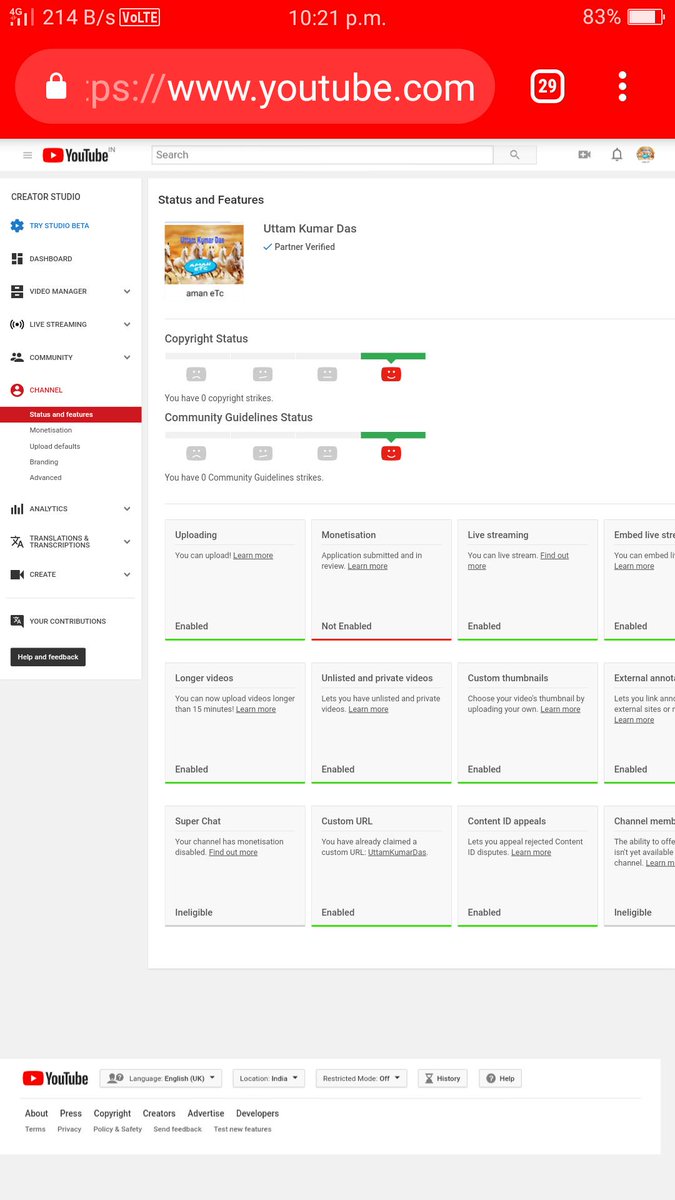The width and height of the screenshot is (675, 1200).
Task: Open Upload defaults in sidebar
Action: [x=55, y=446]
